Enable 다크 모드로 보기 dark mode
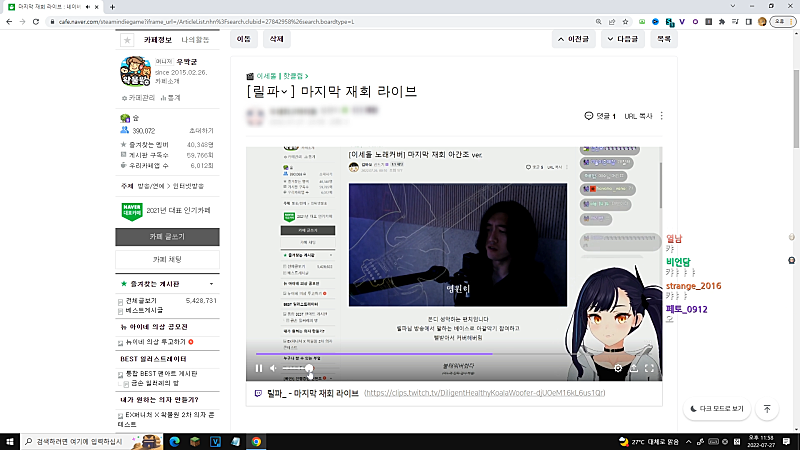 pos(718,409)
